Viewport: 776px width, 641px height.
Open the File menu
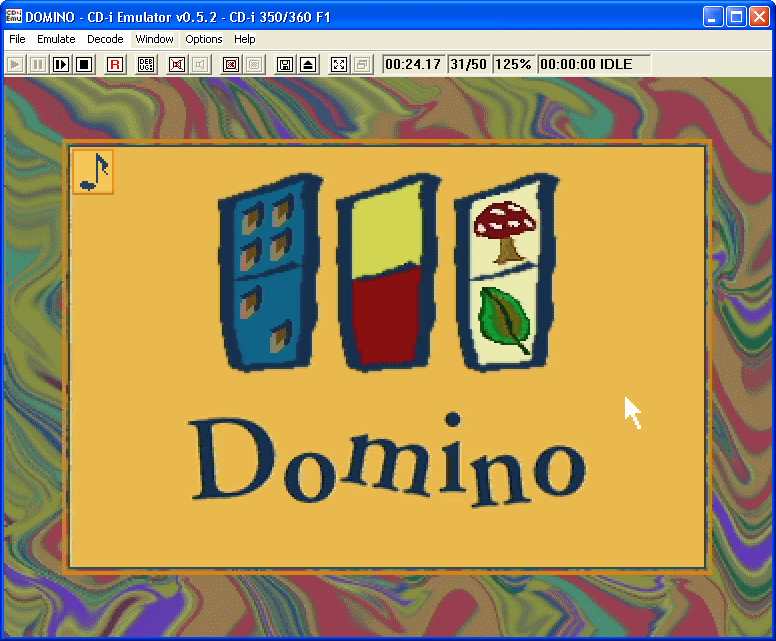point(17,39)
